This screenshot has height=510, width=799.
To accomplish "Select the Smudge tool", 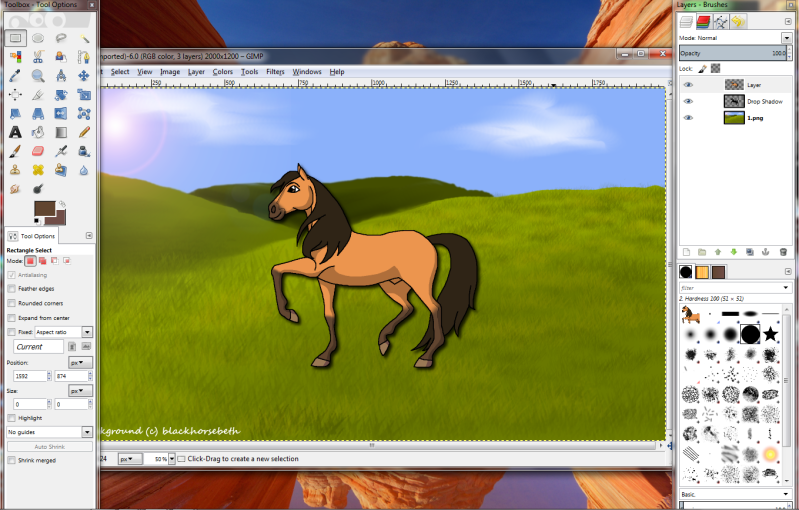I will point(15,189).
